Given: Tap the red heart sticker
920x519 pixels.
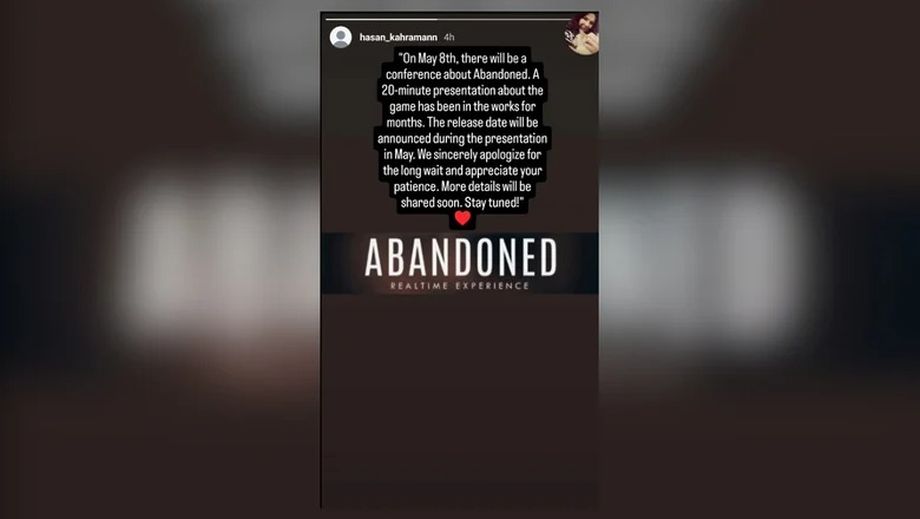Looking at the screenshot, I should [x=462, y=218].
